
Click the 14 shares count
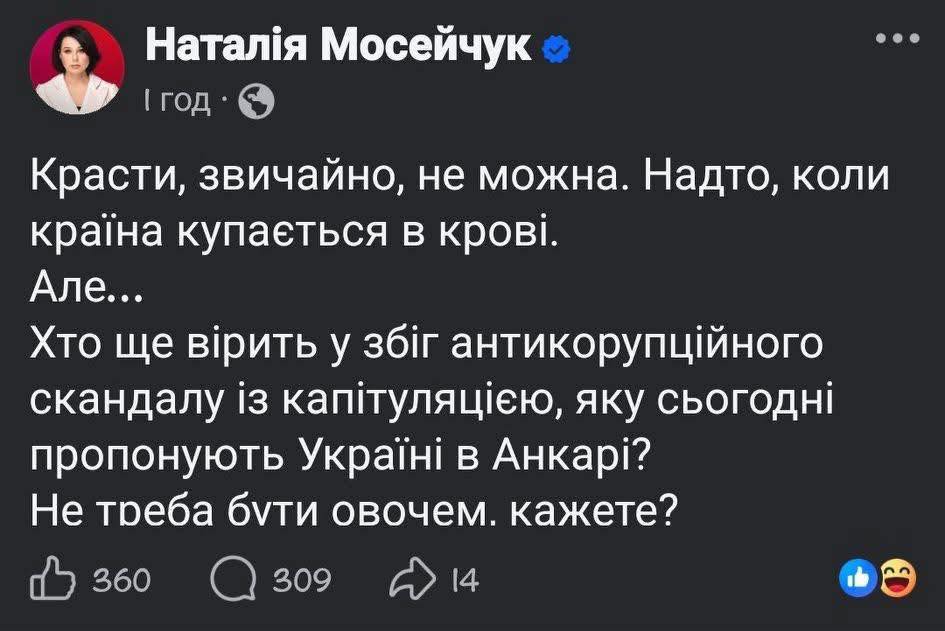(464, 581)
